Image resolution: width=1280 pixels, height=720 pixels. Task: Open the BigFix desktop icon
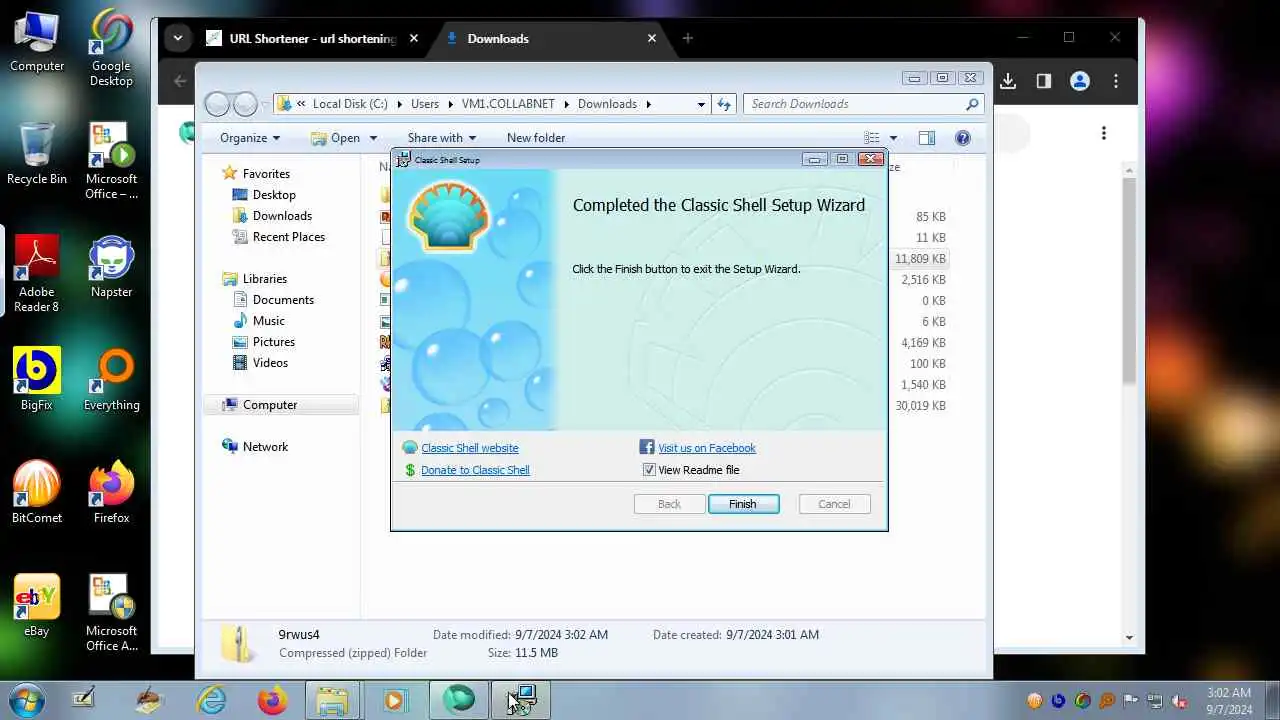[37, 380]
